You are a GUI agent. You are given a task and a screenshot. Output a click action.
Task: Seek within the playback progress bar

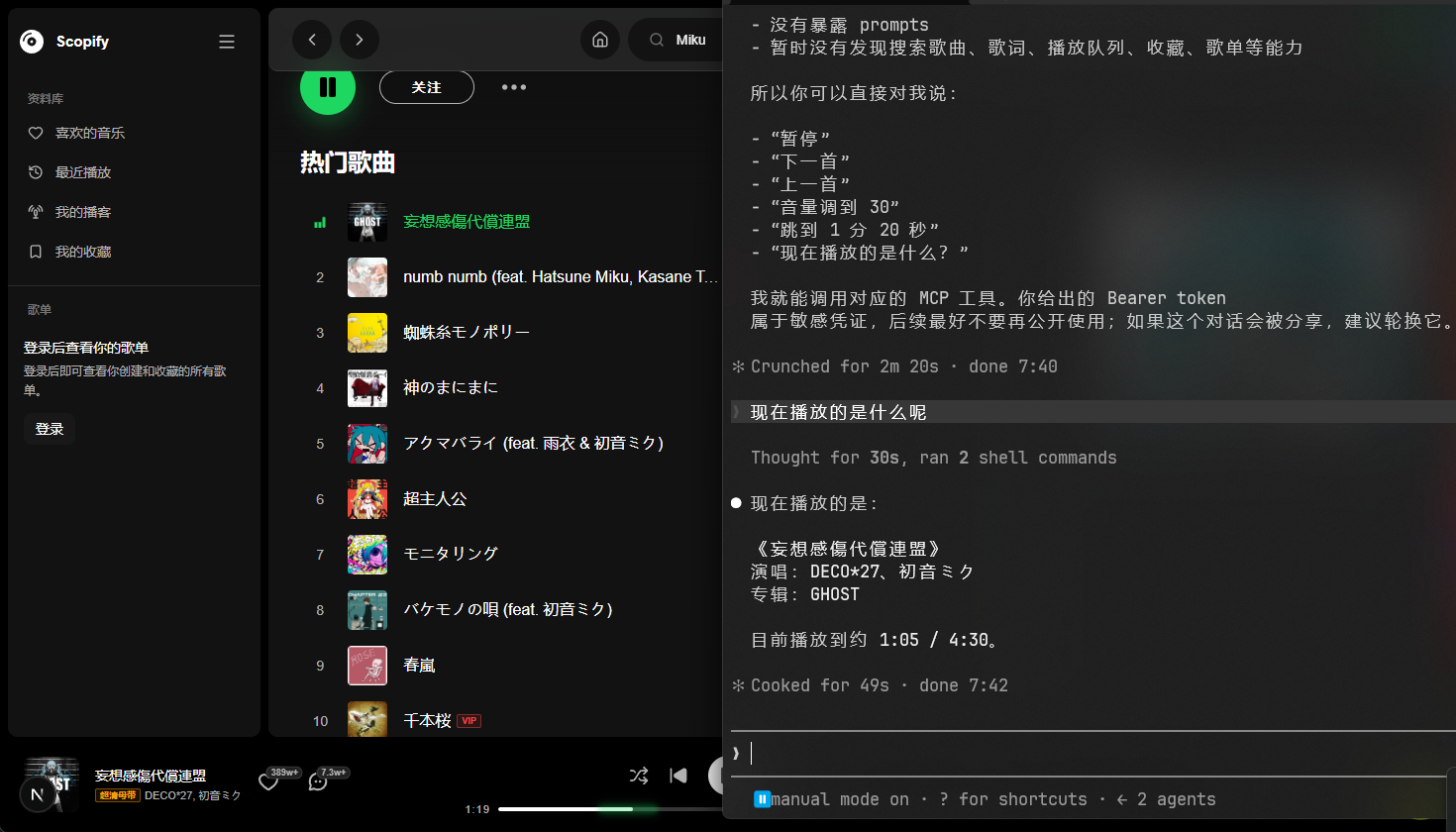pos(610,809)
